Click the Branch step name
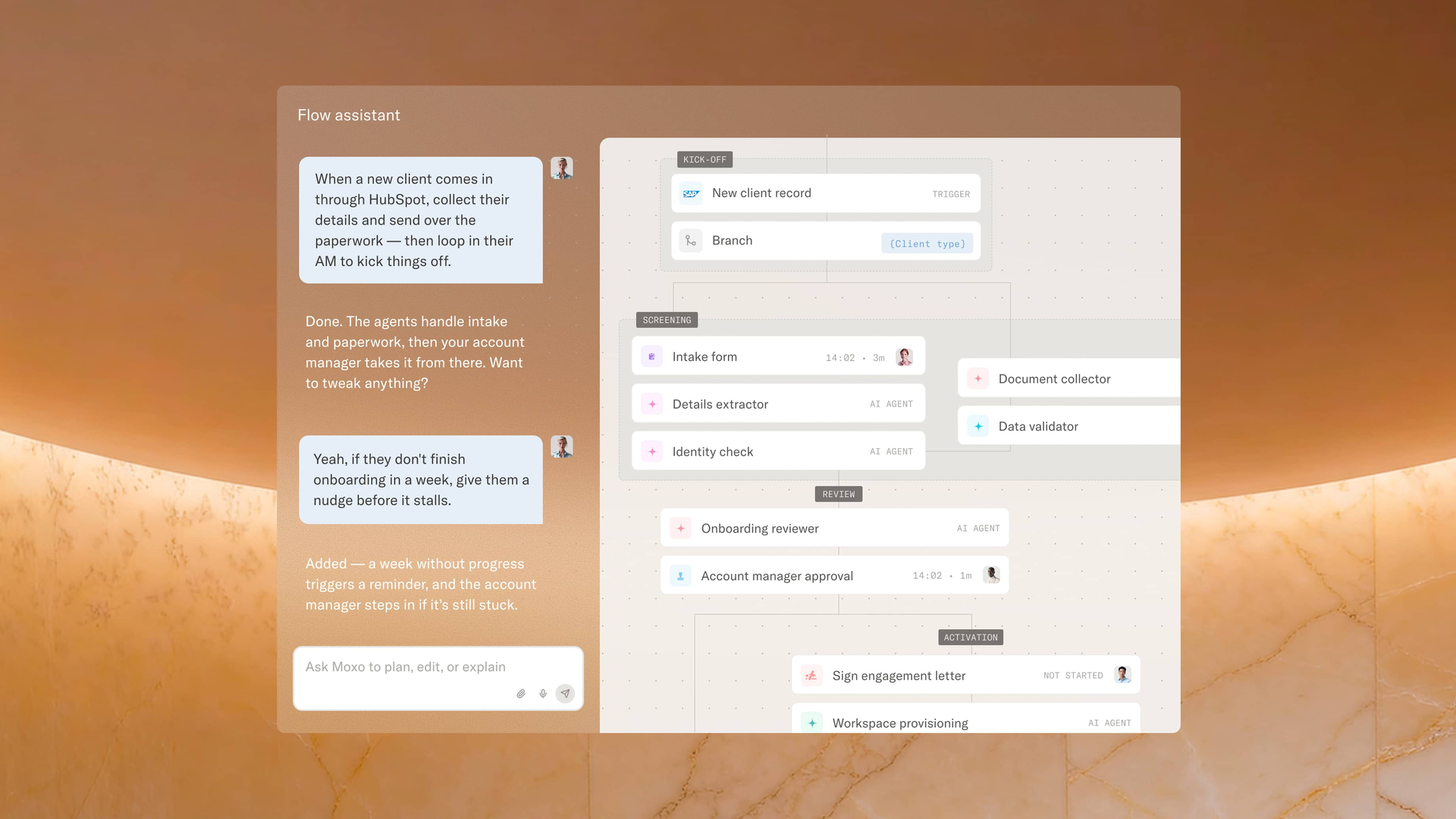Viewport: 1456px width, 819px height. point(732,240)
